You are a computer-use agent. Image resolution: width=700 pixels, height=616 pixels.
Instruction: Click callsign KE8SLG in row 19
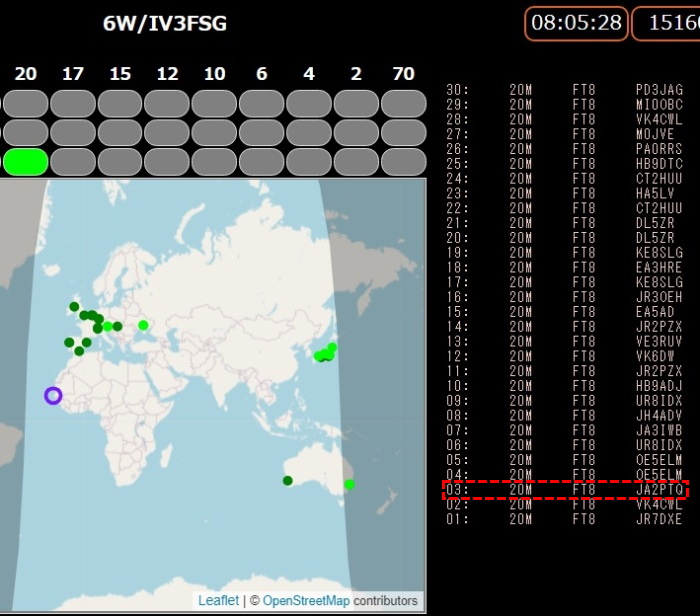(x=659, y=253)
